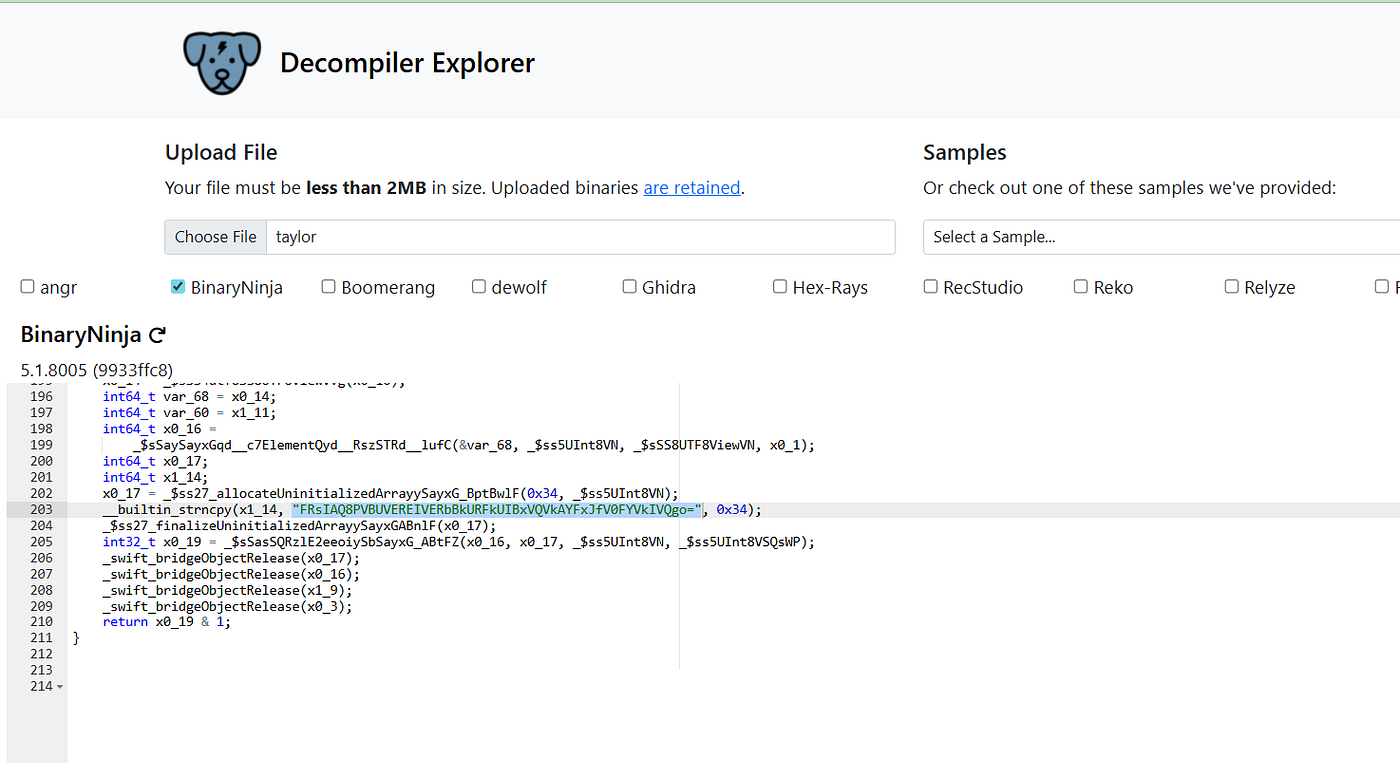Click the Samples heading
This screenshot has height=763, width=1400.
pyautogui.click(x=965, y=153)
